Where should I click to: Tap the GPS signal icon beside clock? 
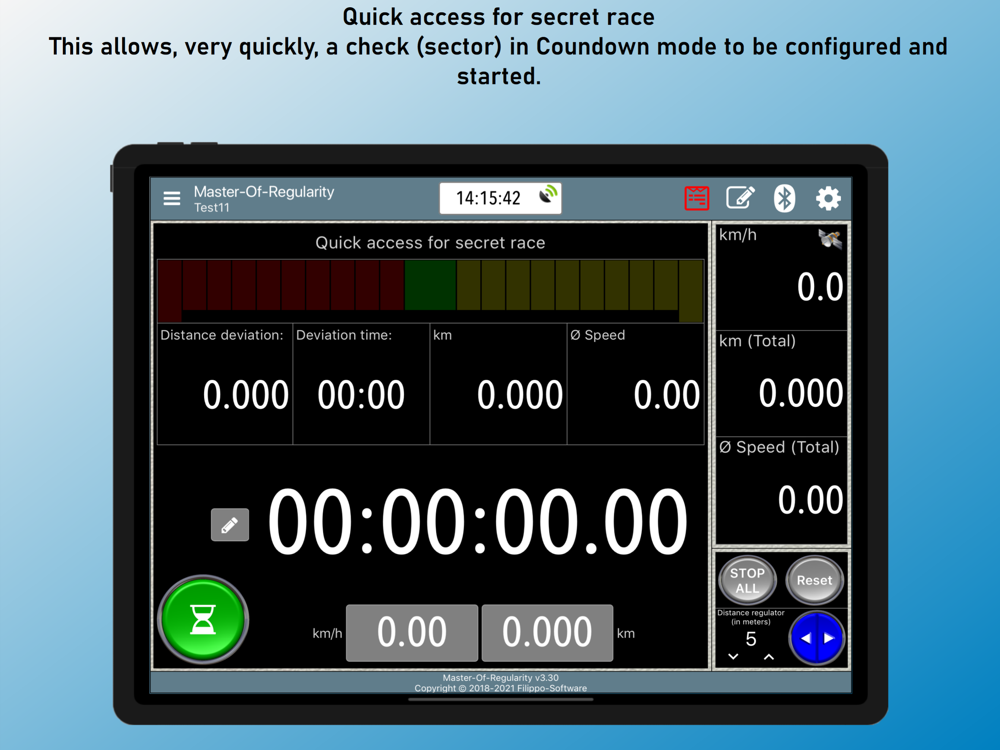[x=548, y=195]
